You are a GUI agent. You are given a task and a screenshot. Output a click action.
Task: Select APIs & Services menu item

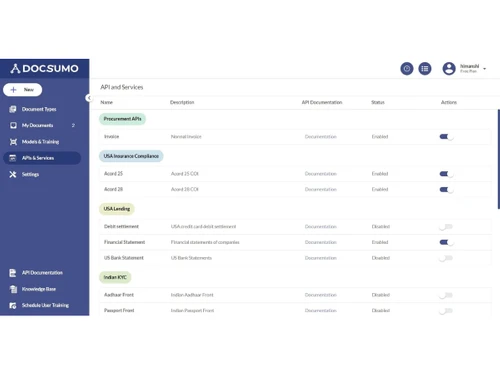[42, 158]
